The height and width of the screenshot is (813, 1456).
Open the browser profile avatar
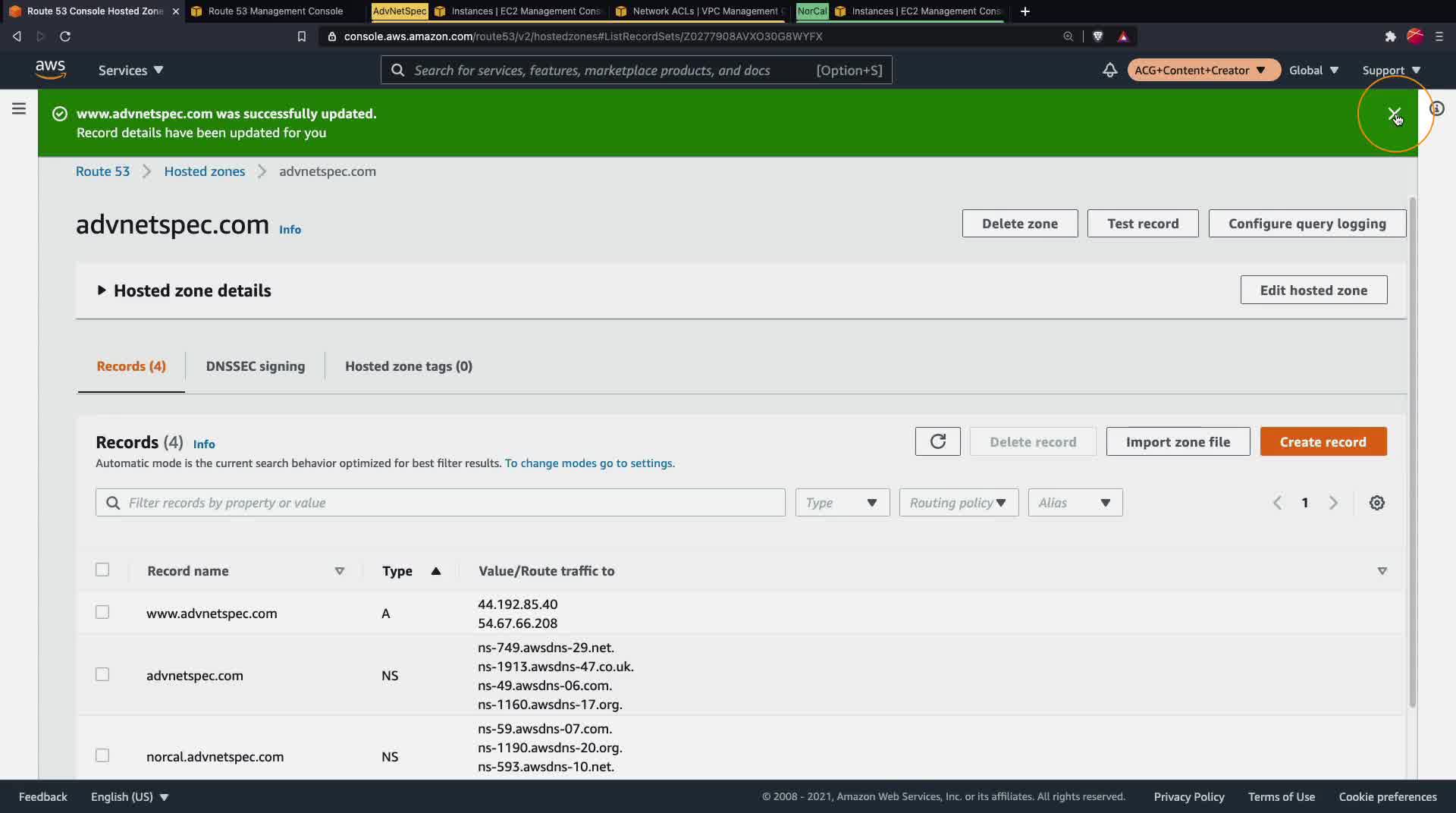tap(1414, 36)
